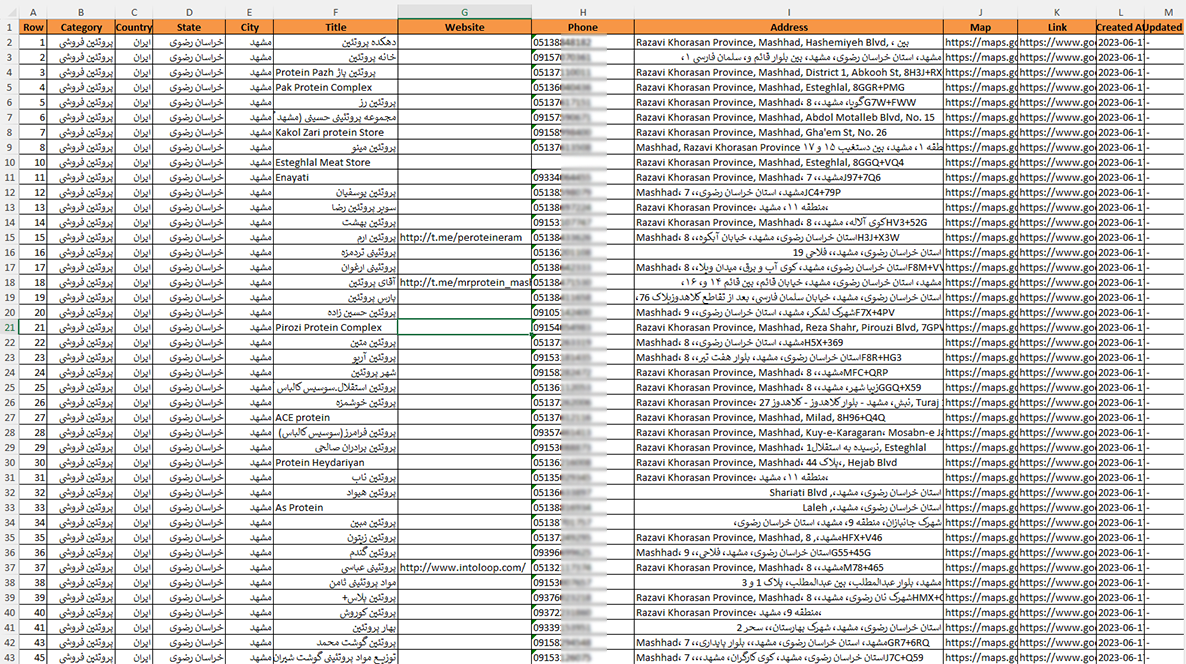Click the State header cell

click(x=189, y=27)
